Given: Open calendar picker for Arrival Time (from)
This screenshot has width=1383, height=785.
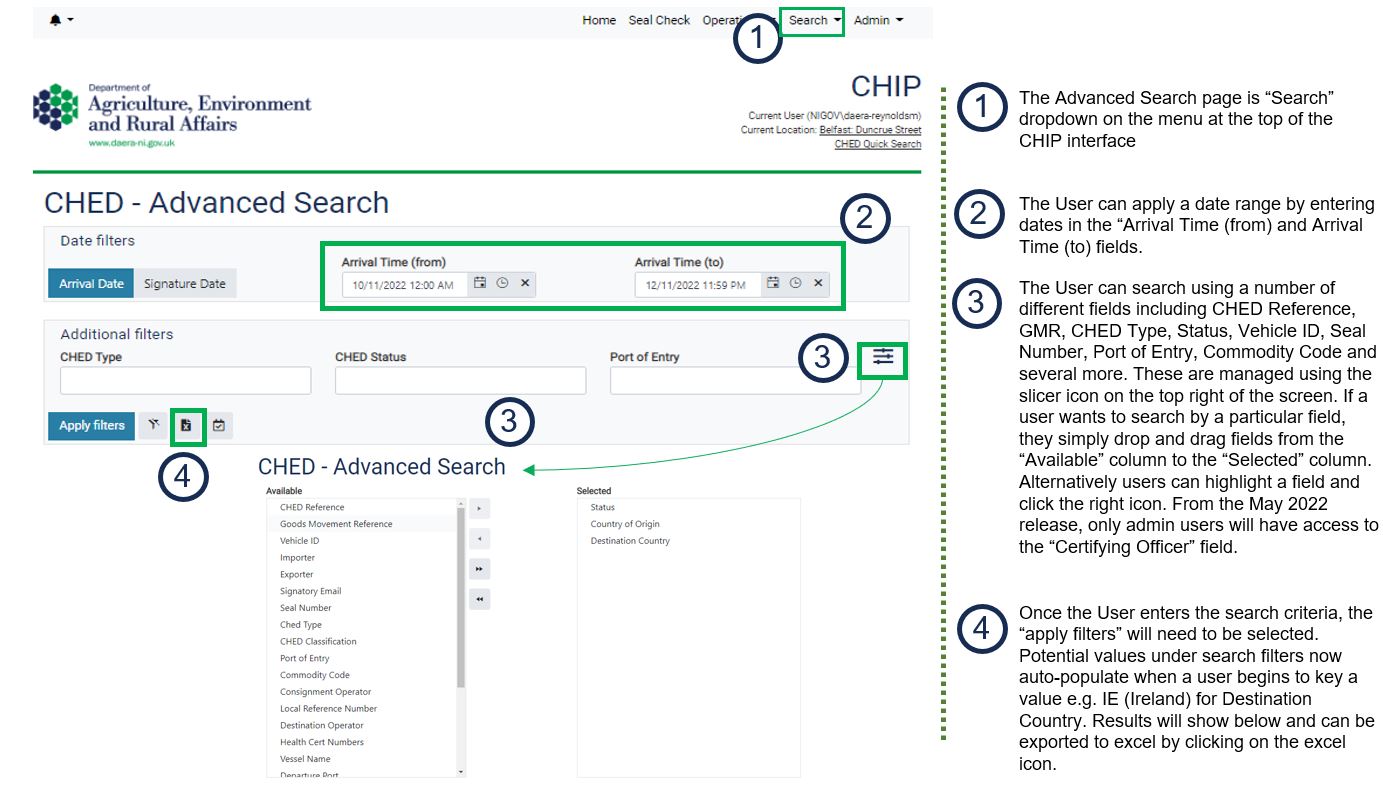Looking at the screenshot, I should [480, 284].
